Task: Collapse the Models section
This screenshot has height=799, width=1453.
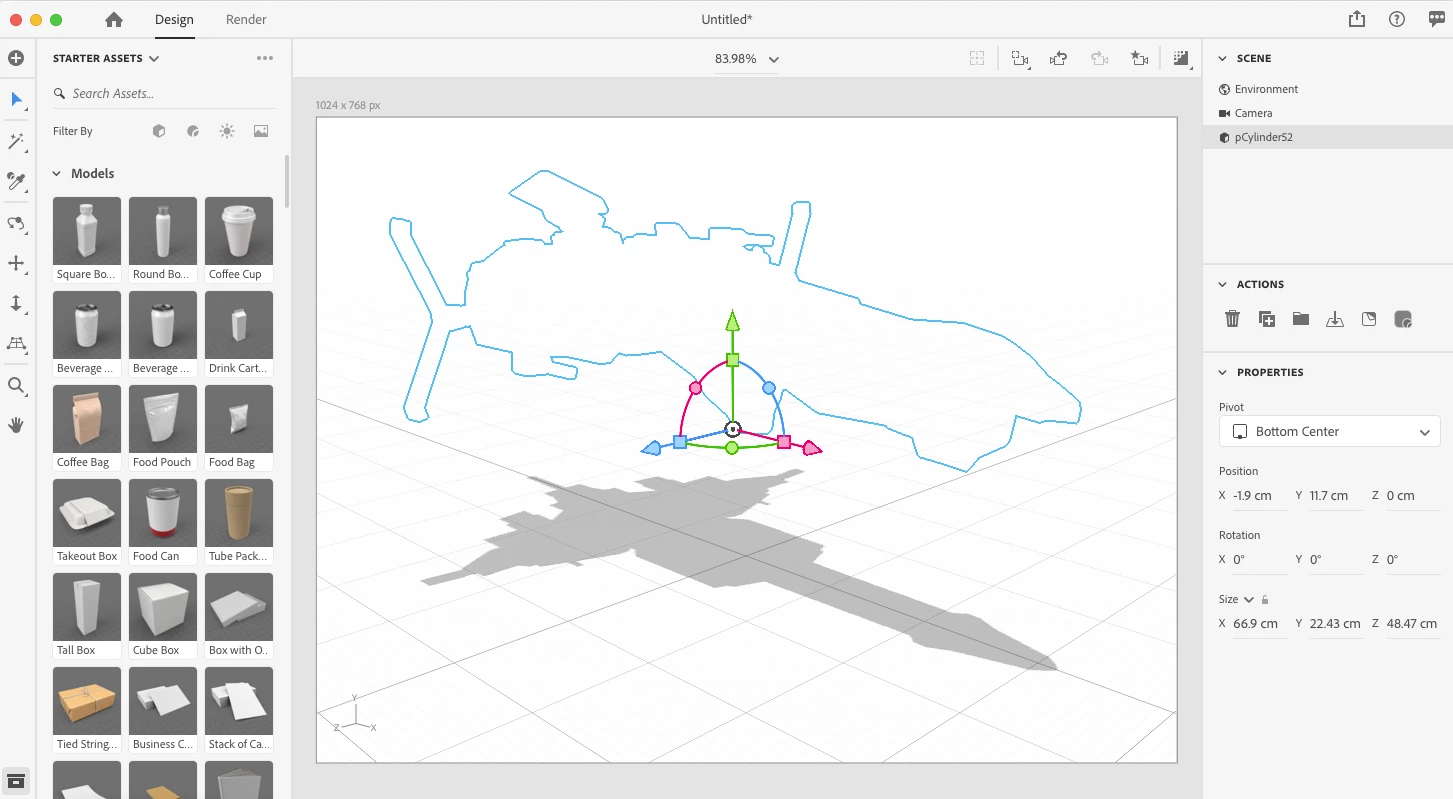Action: (x=57, y=173)
